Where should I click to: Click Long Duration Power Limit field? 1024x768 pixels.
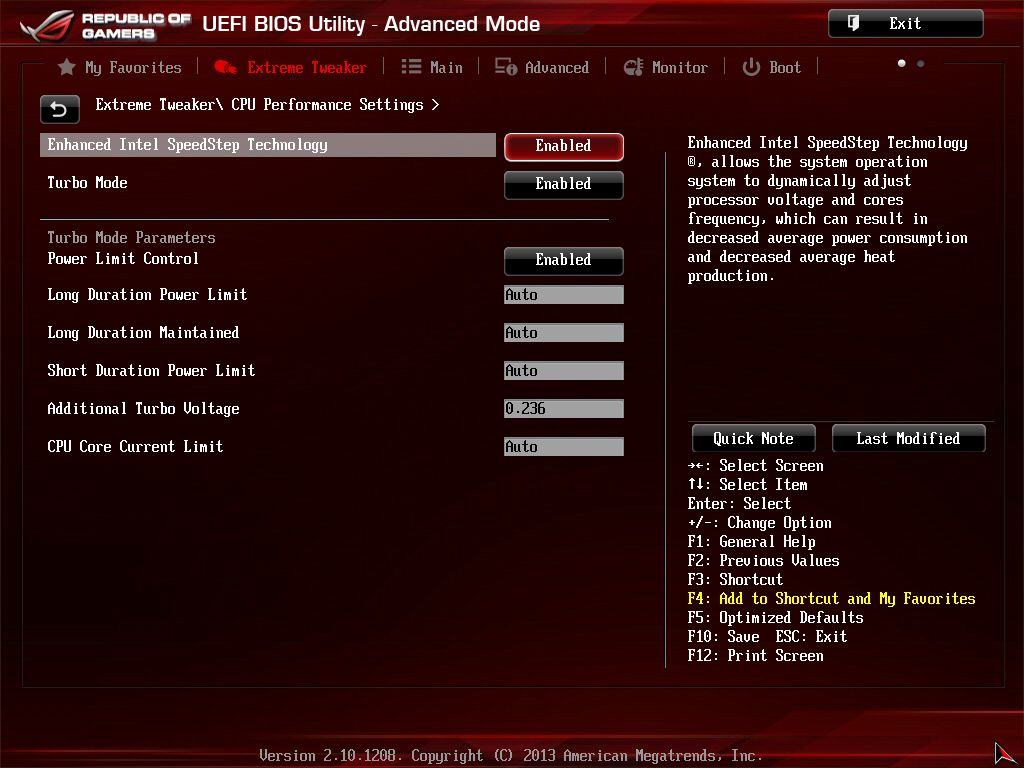[564, 295]
